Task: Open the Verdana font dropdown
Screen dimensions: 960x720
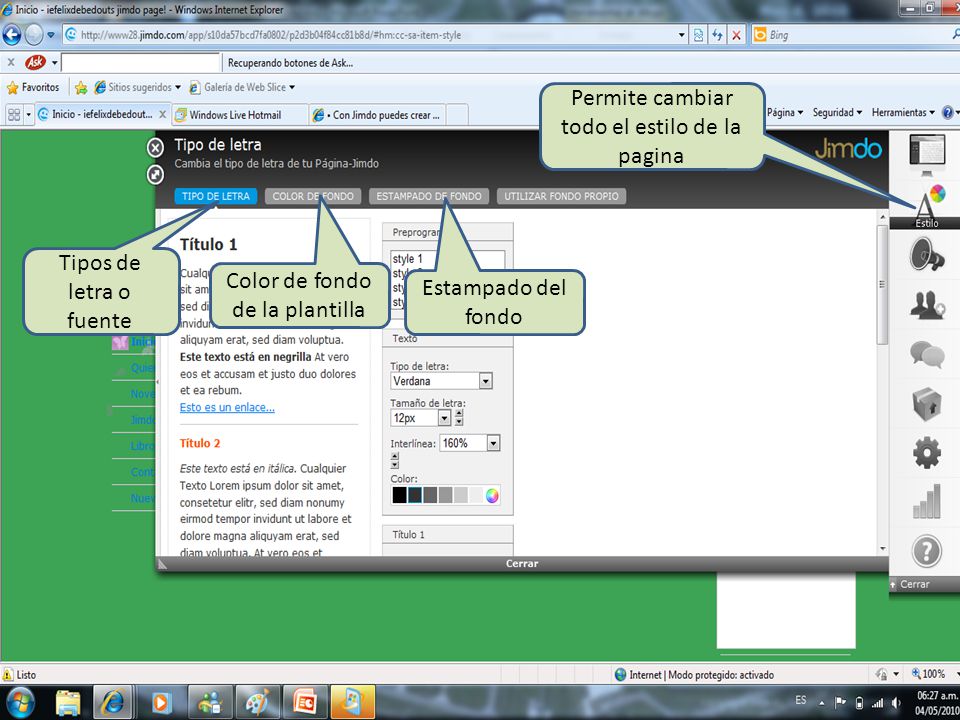Action: tap(485, 381)
